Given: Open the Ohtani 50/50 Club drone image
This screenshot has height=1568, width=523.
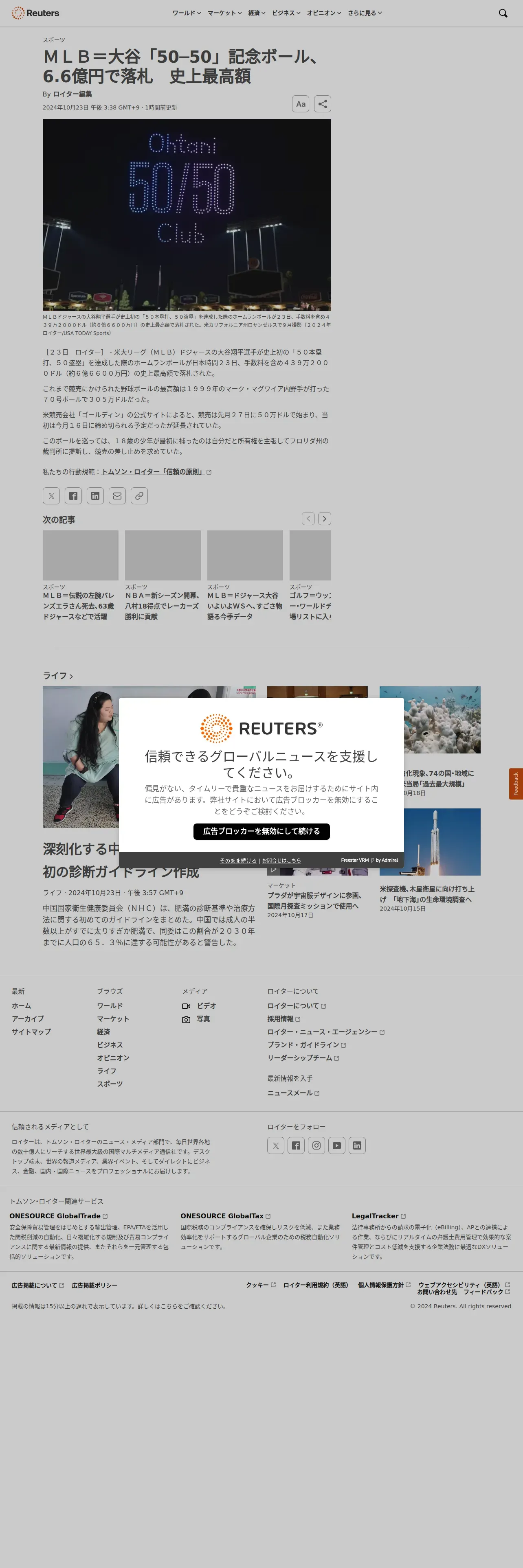Looking at the screenshot, I should 187,215.
